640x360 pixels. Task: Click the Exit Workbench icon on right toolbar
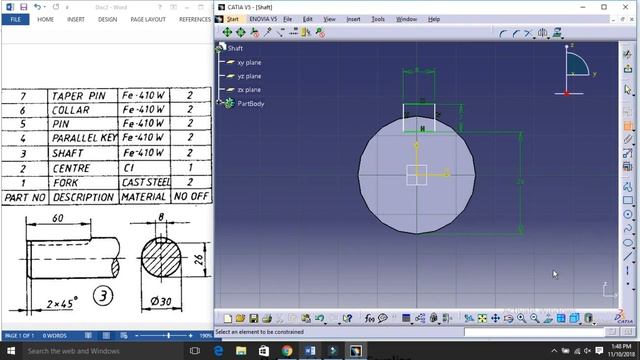click(628, 68)
